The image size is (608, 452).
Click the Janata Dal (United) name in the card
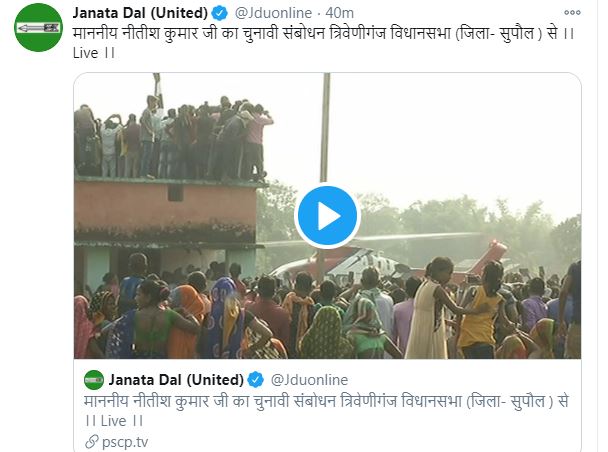(176, 380)
